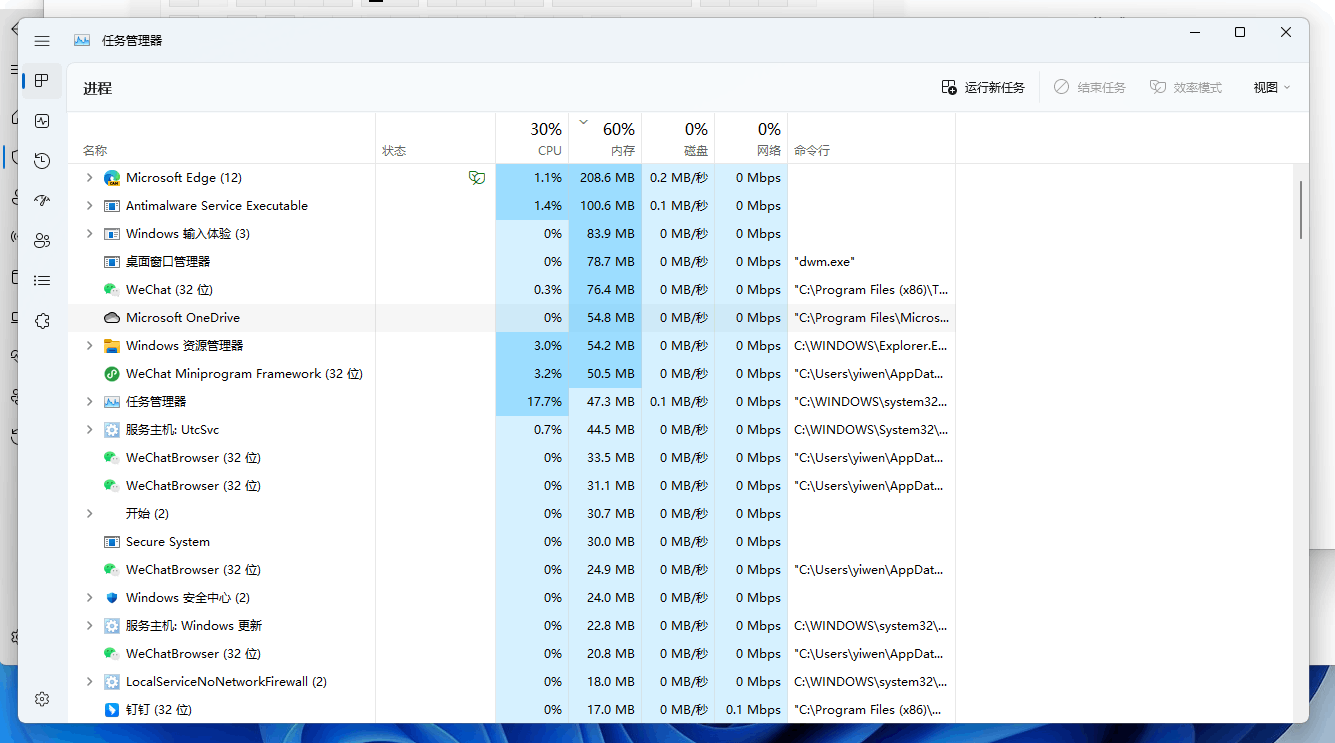
Task: Select the 17.7% CPU cell
Action: (532, 402)
